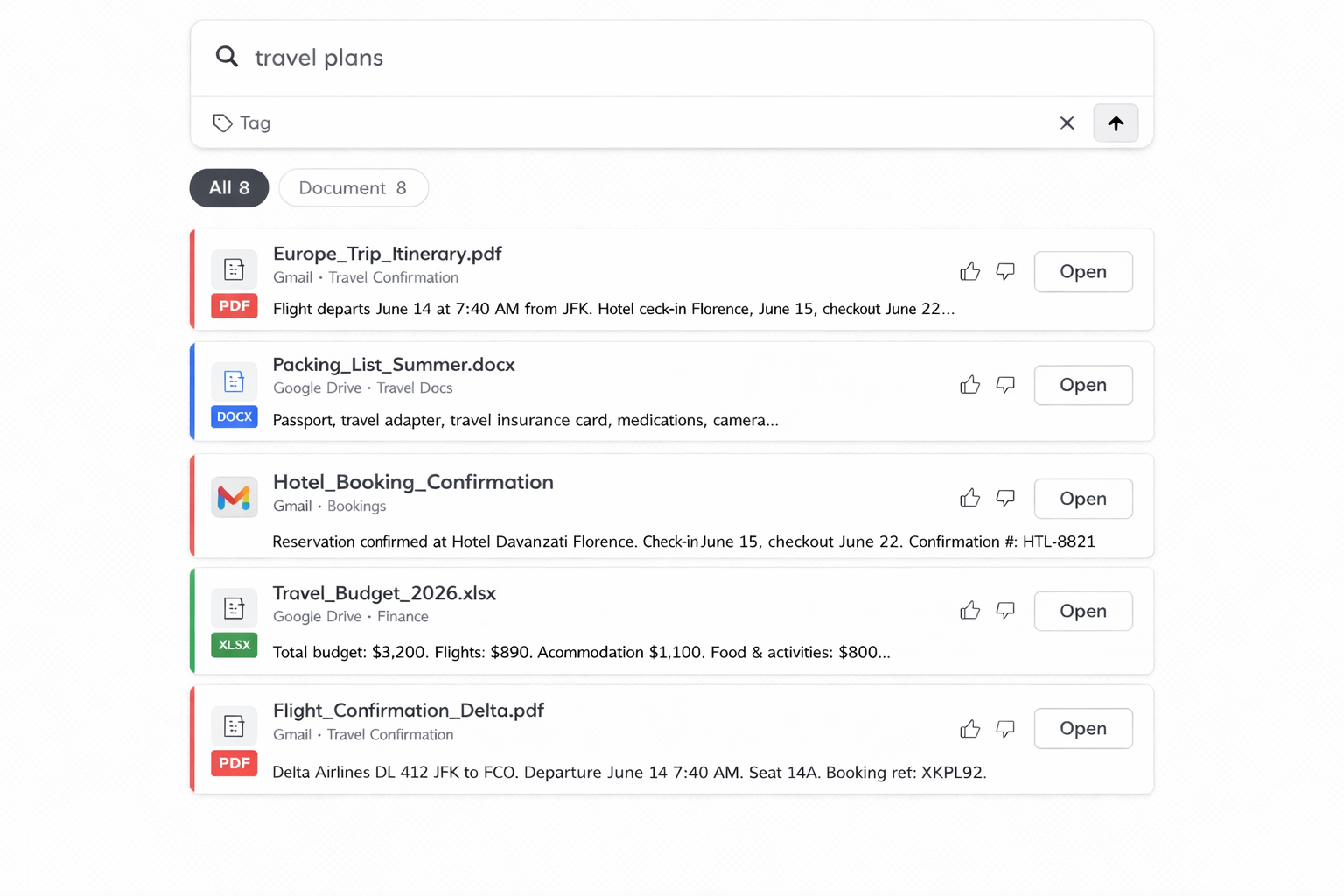Thumbs up Hotel_Booking_Confirmation result

(x=969, y=498)
